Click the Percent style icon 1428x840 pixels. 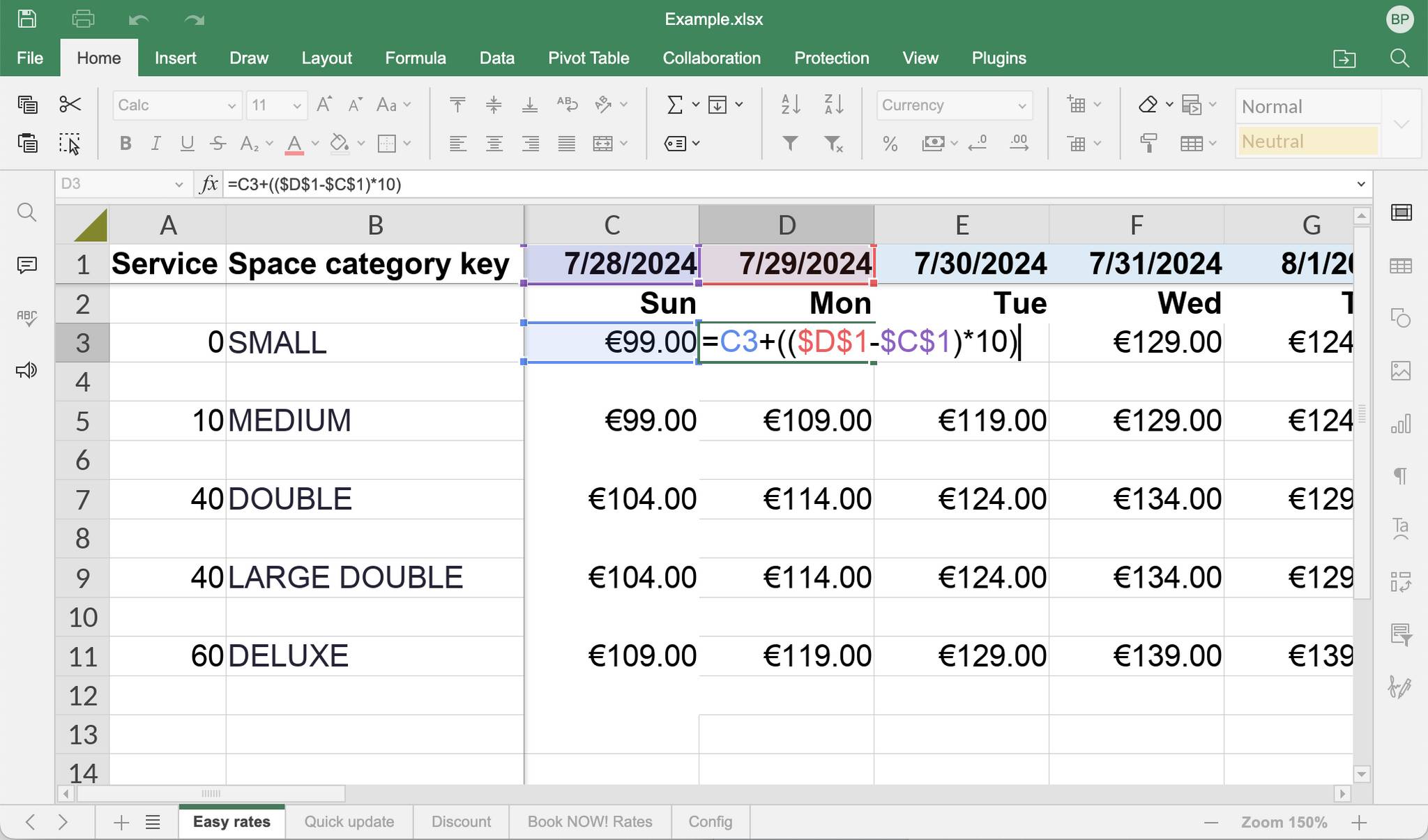pos(890,144)
